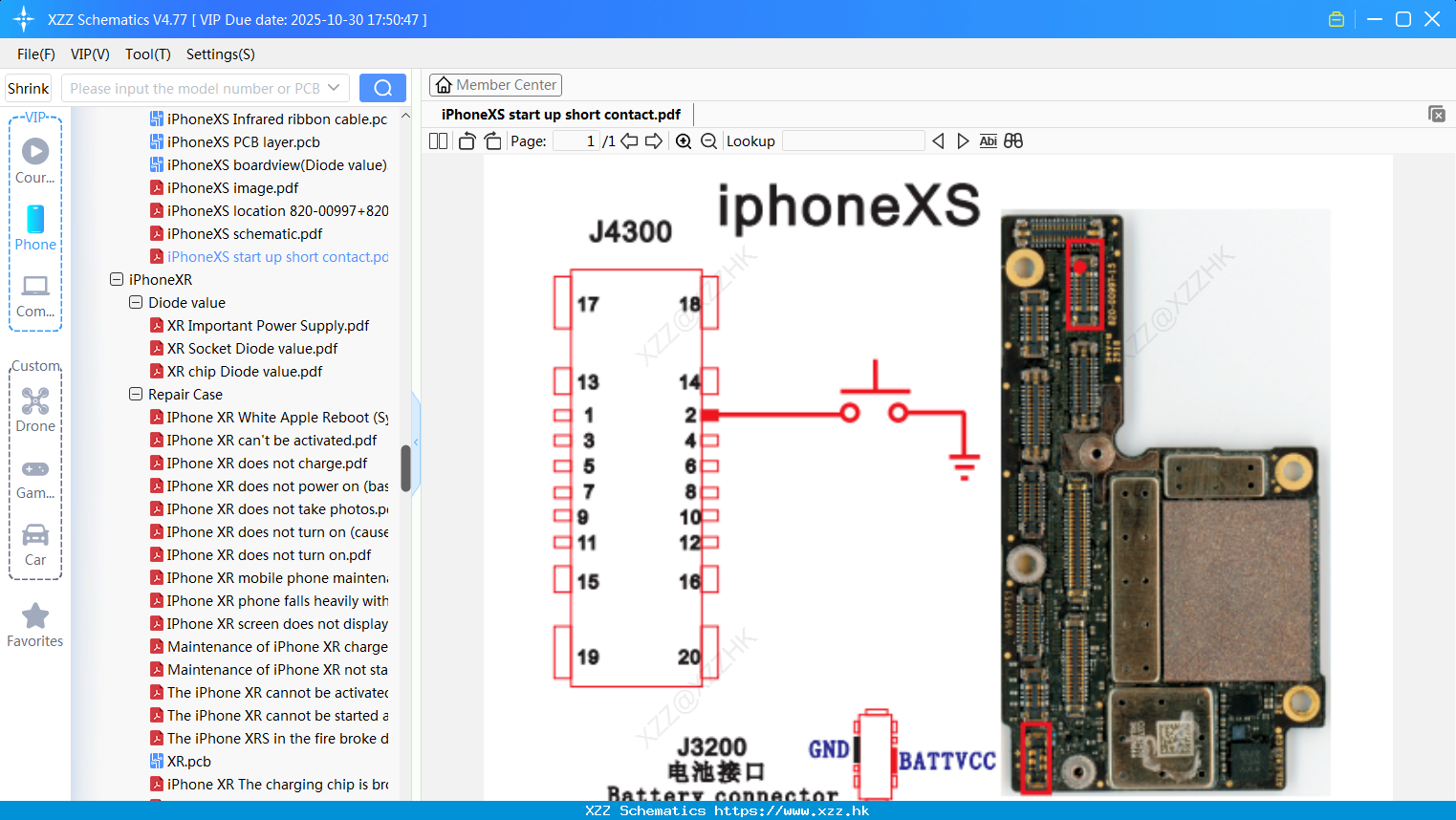Open the Game console category
Image resolution: width=1456 pixels, height=820 pixels.
[35, 479]
